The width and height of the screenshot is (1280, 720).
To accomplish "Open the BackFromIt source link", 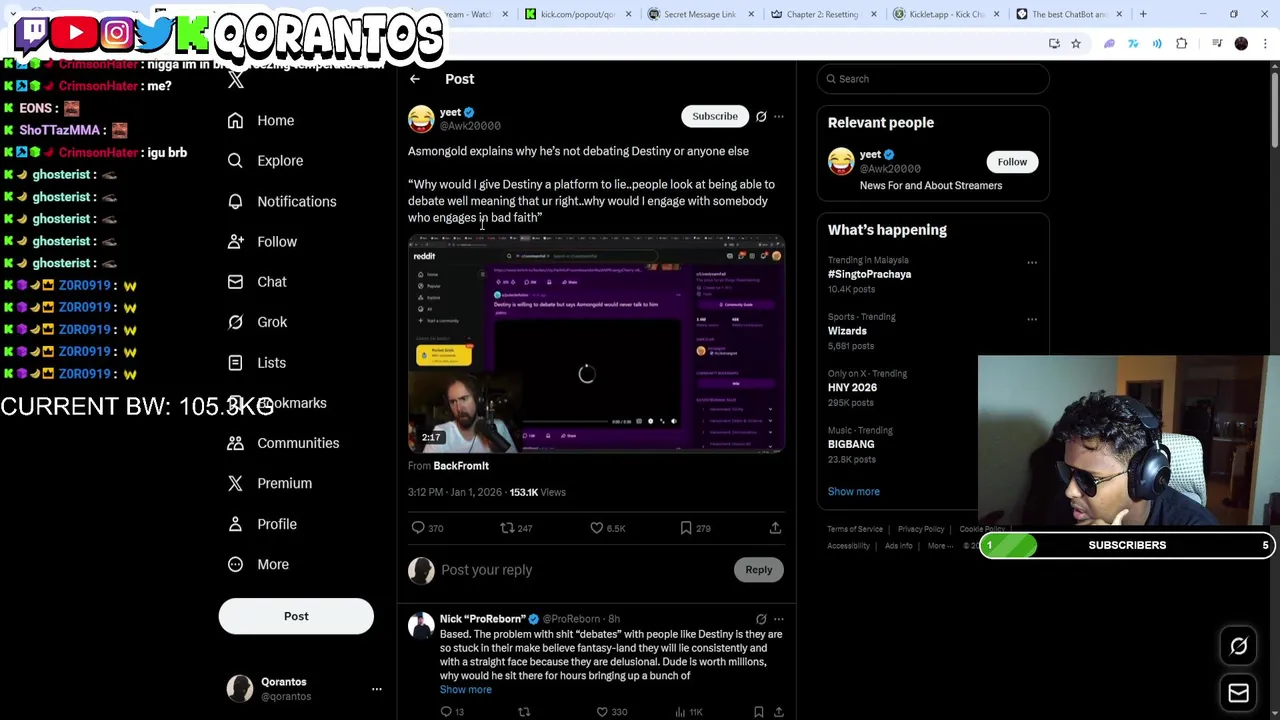I will tap(461, 466).
